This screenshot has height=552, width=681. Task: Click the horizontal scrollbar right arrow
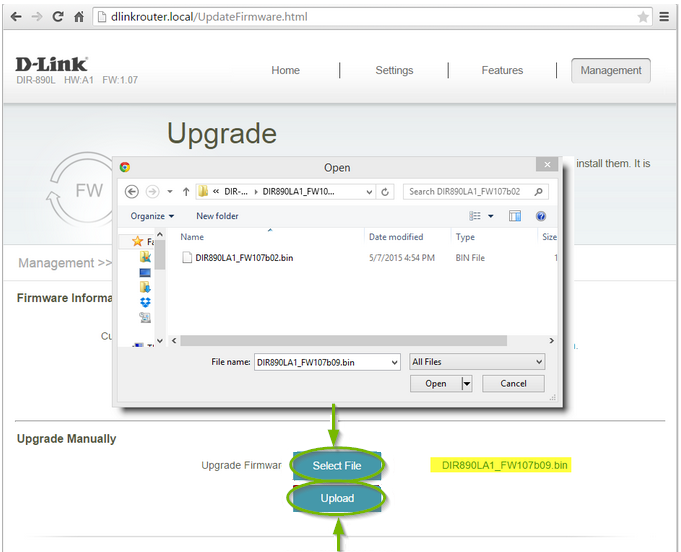click(552, 340)
